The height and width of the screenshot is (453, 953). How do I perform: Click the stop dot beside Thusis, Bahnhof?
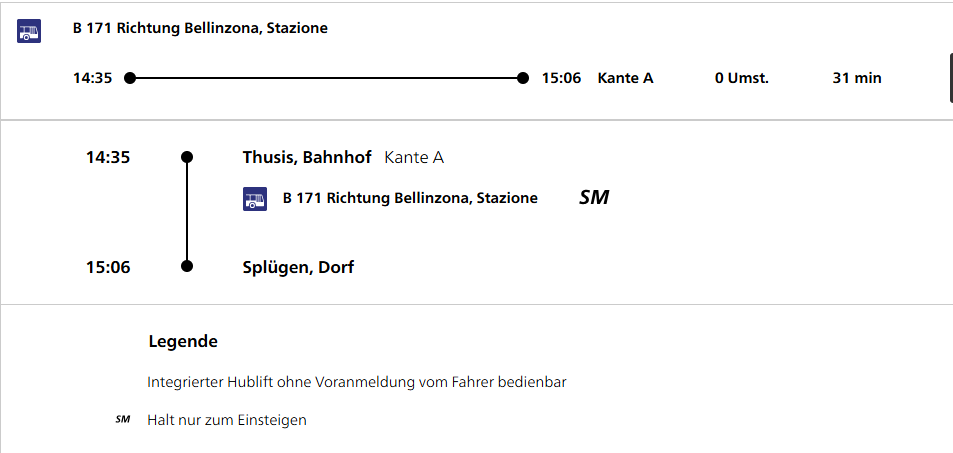click(187, 157)
